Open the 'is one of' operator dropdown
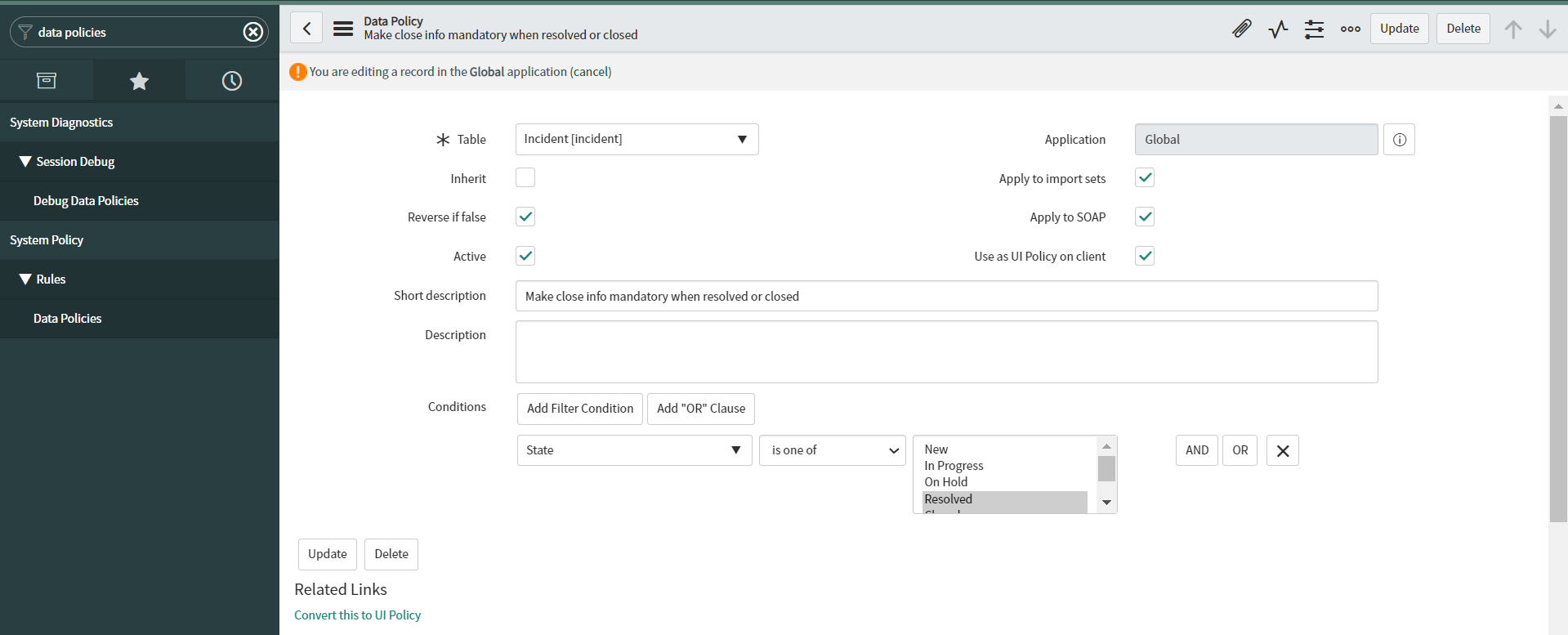 click(833, 450)
